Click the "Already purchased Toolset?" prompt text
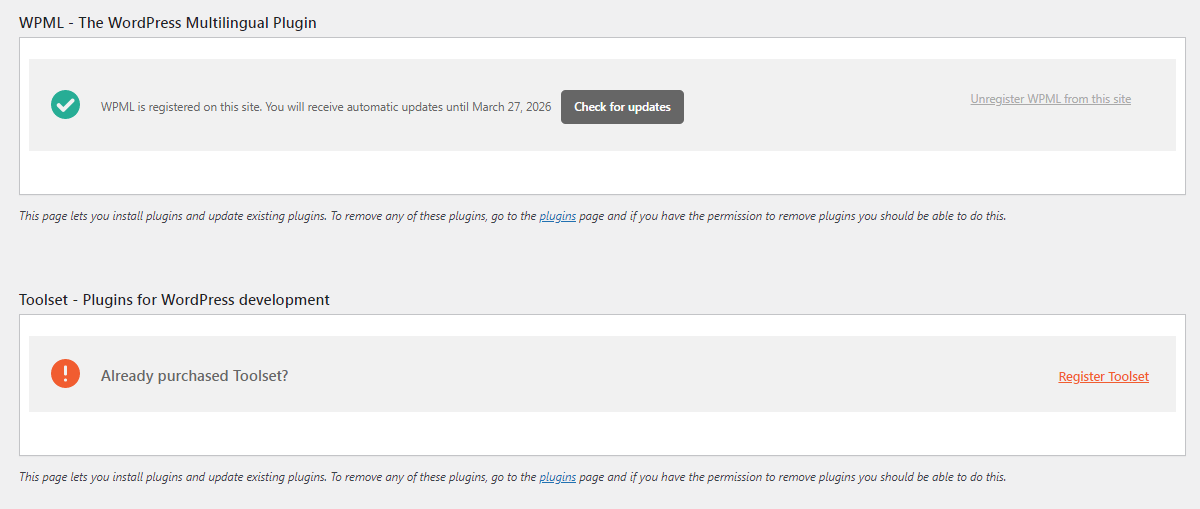The width and height of the screenshot is (1200, 509). click(x=194, y=376)
